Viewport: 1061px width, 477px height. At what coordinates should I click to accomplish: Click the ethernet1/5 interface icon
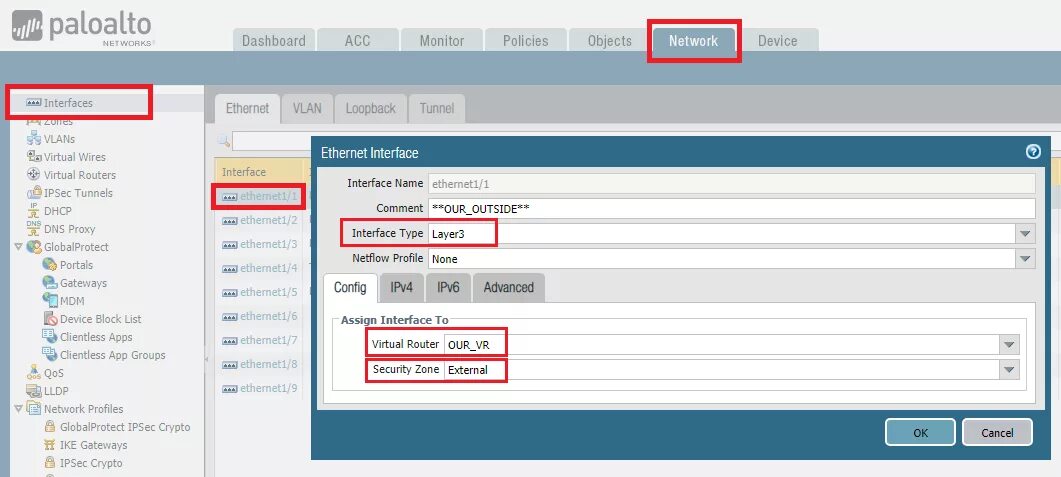pos(230,292)
